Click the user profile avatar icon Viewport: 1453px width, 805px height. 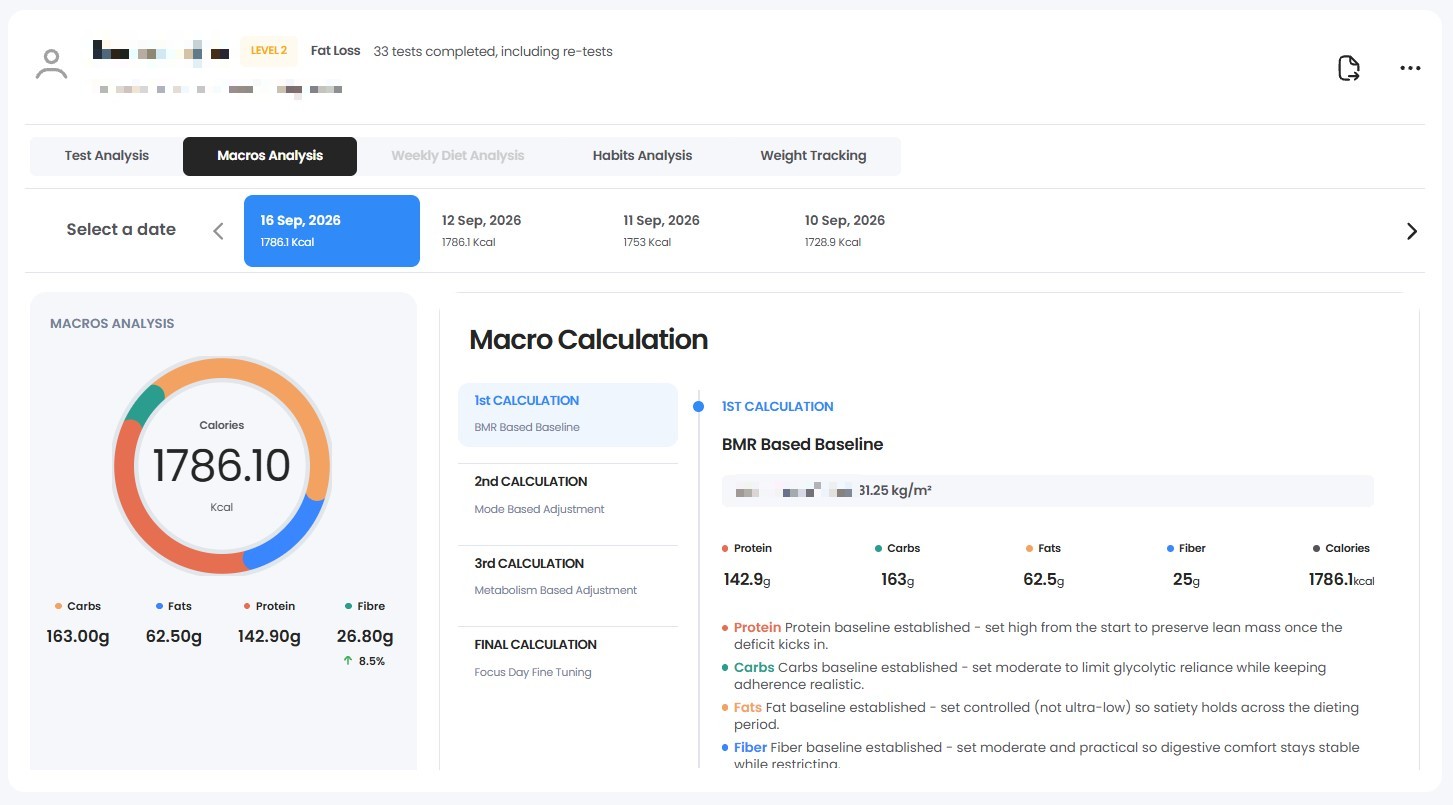point(51,63)
